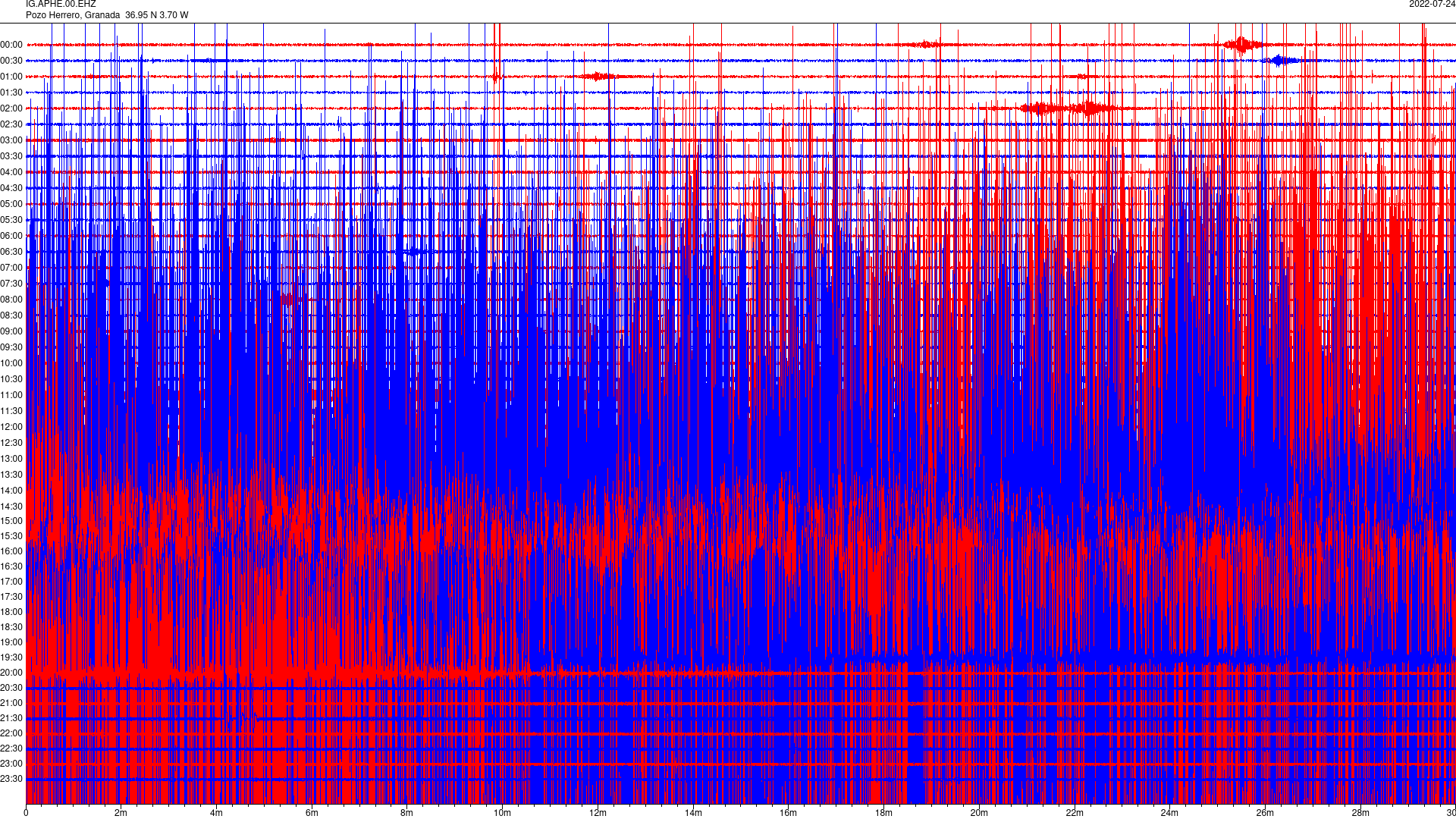Click the 24m mark on the time axis
The image size is (1456, 819).
pos(1169,813)
